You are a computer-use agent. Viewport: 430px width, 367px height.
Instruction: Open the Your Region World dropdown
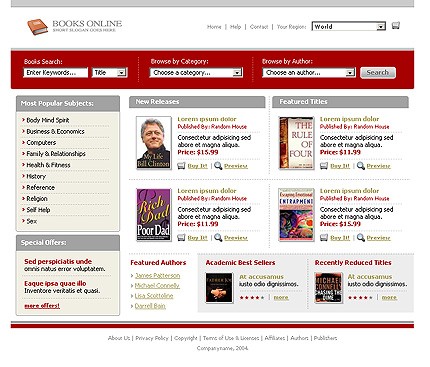pos(349,26)
